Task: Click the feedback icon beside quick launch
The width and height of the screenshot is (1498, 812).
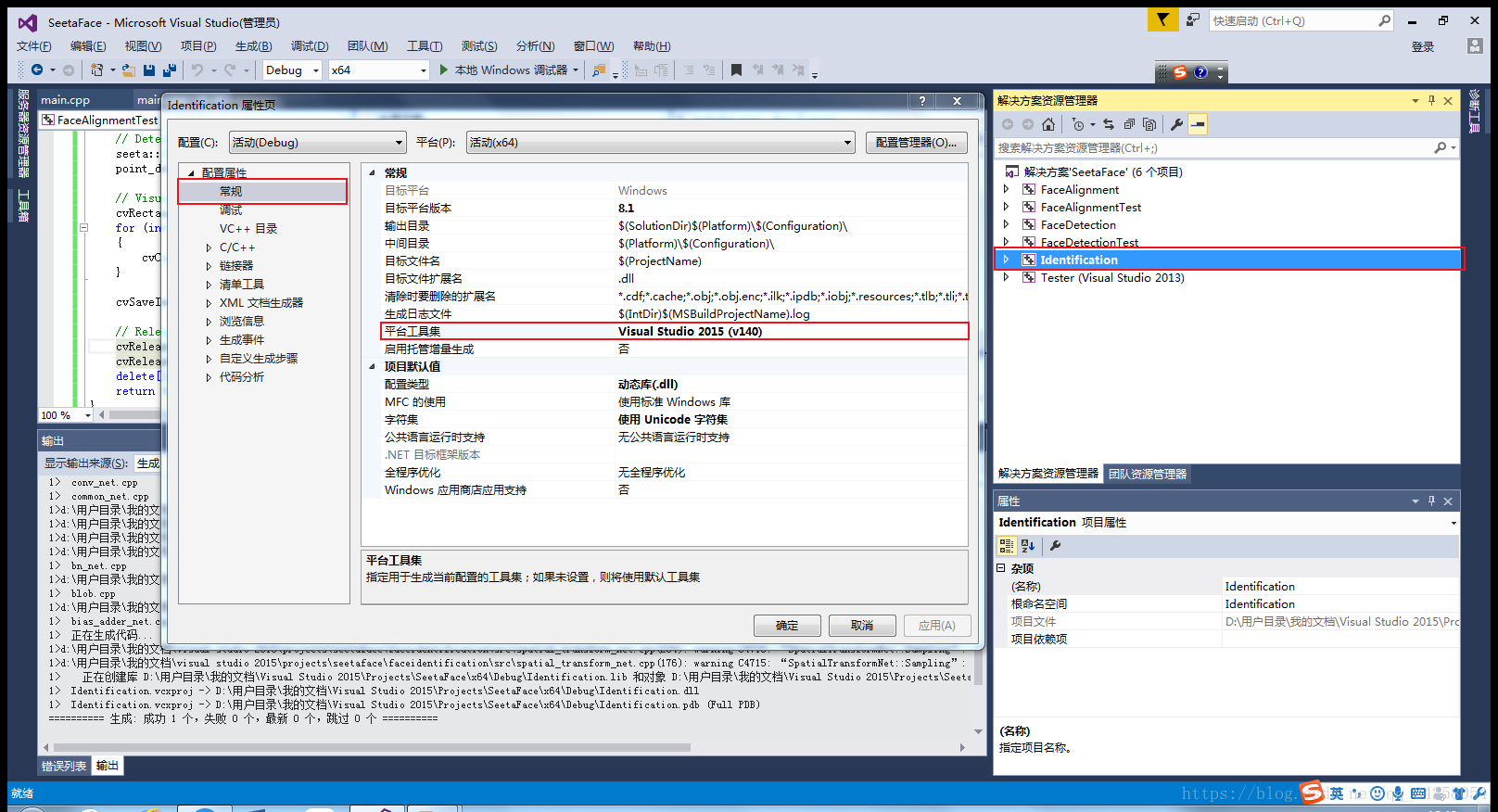Action: point(1193,19)
